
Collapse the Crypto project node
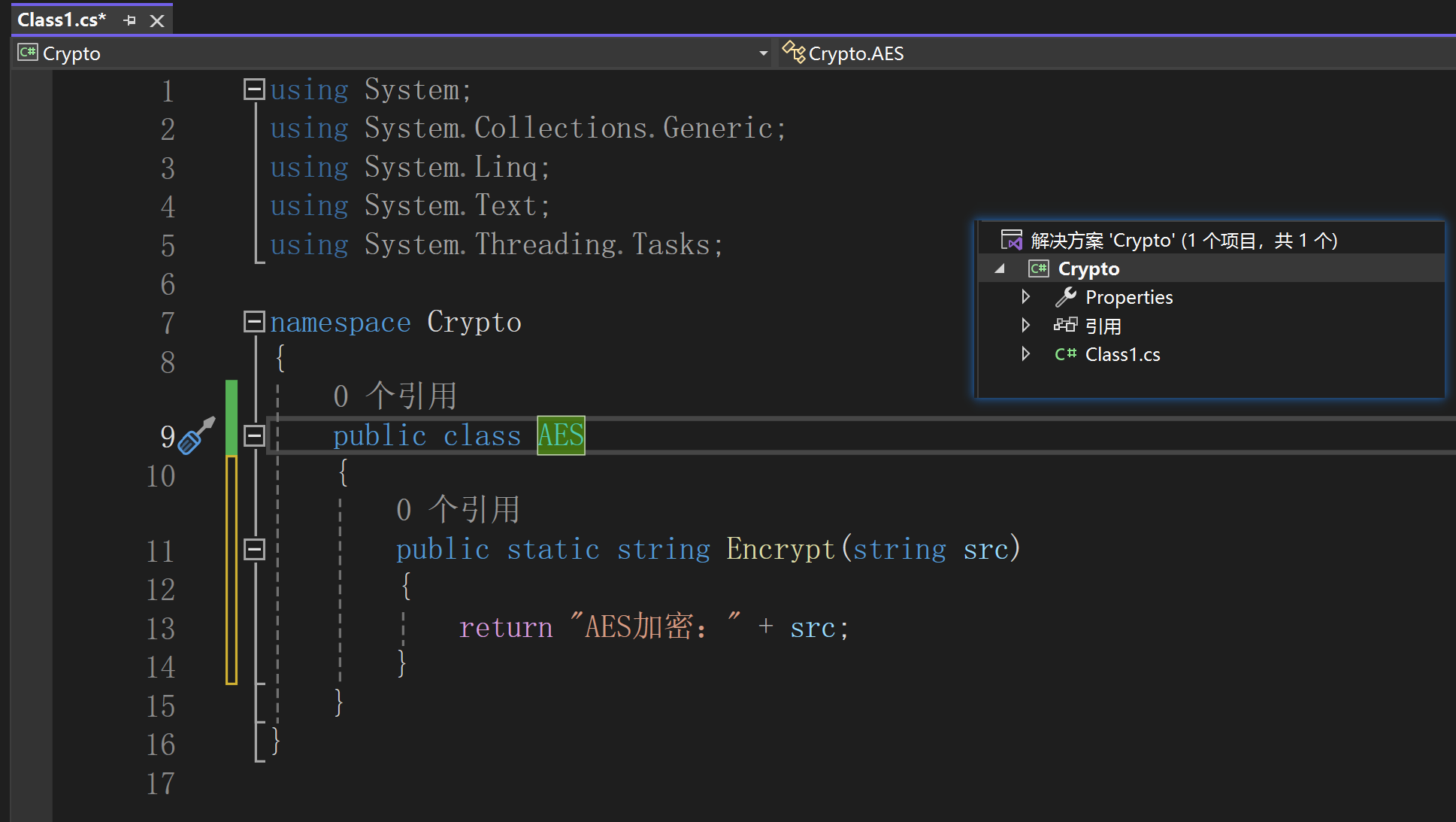(1000, 269)
